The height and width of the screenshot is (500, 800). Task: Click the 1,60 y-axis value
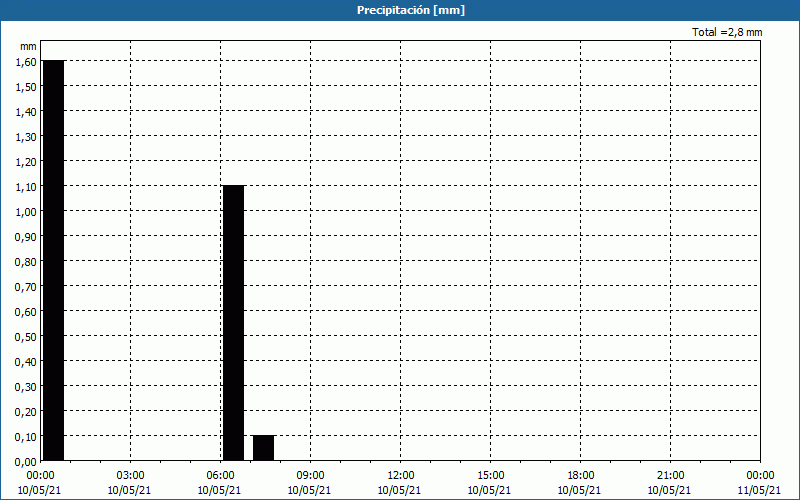[x=26, y=62]
